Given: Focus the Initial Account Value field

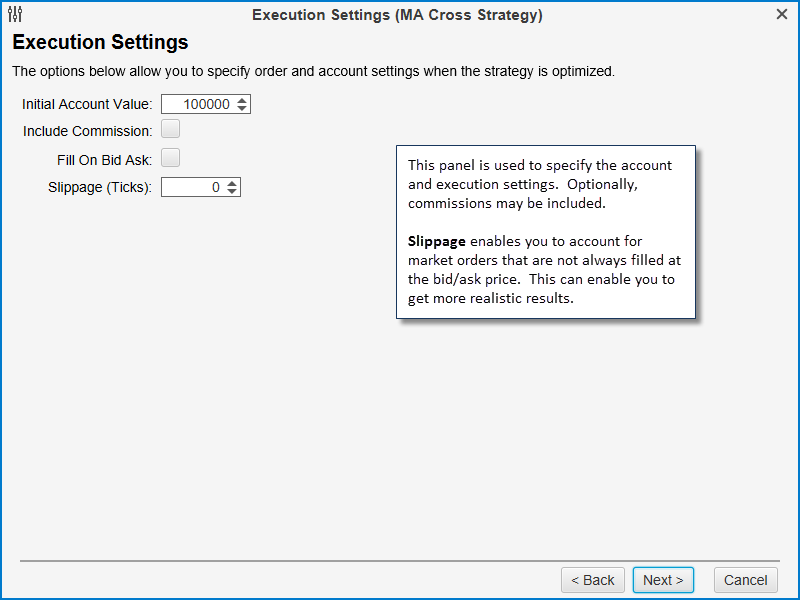Looking at the screenshot, I should pos(197,104).
